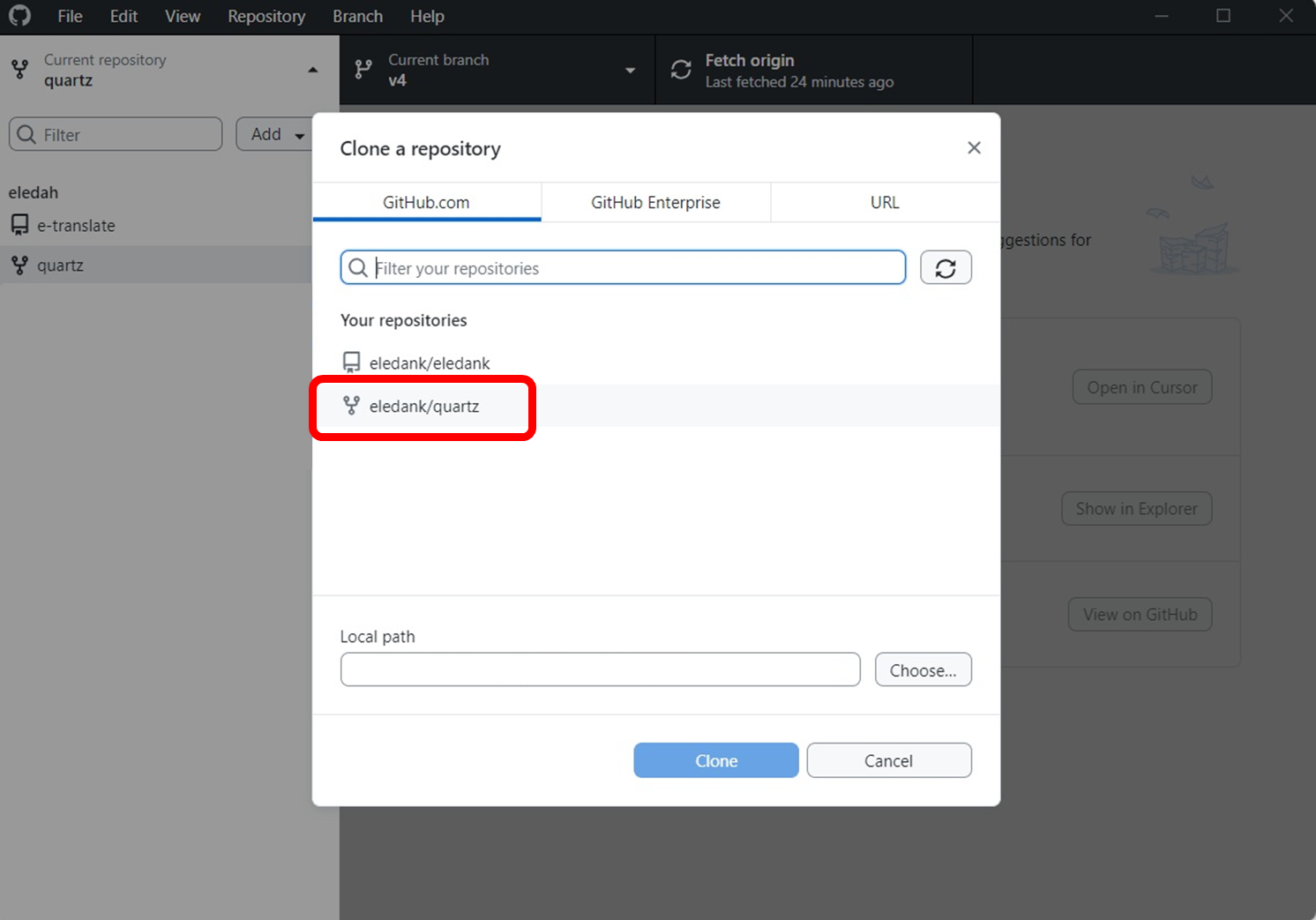The image size is (1316, 920).
Task: Click the magnifier icon in sidebar filter
Action: click(x=26, y=134)
